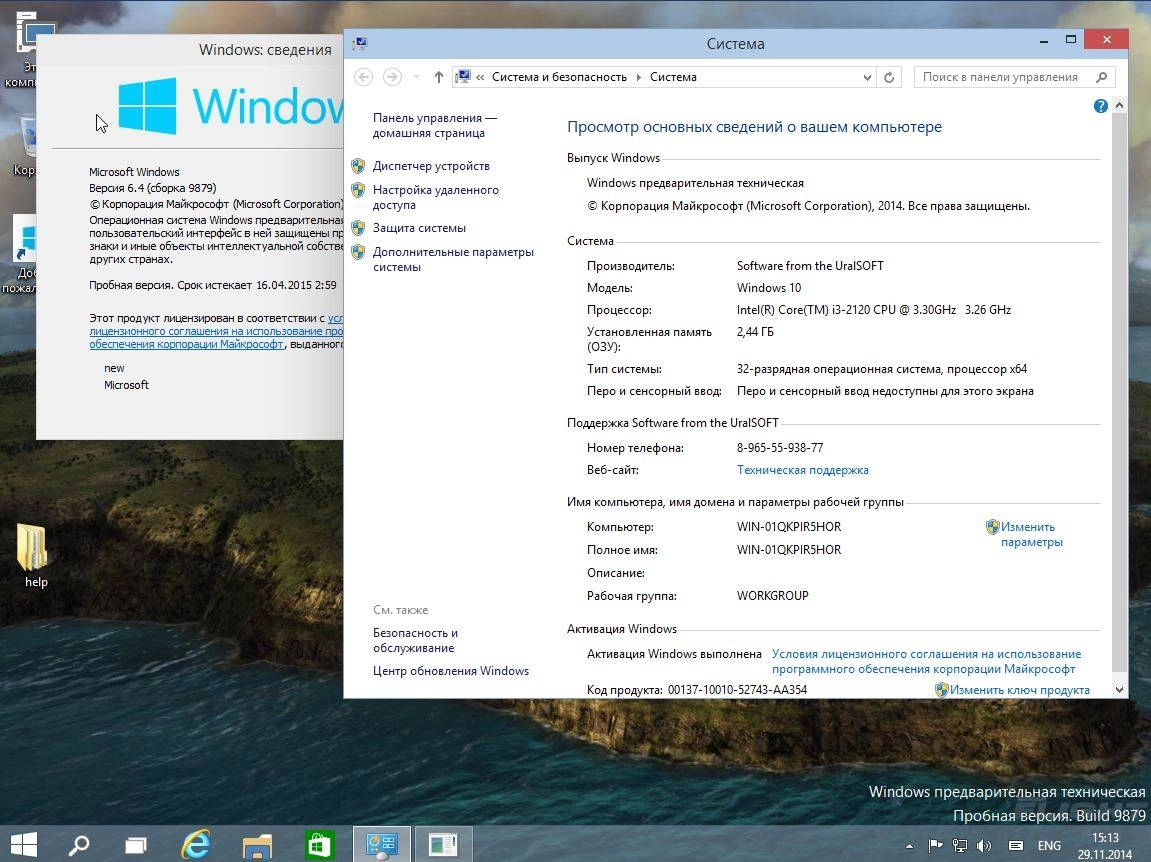Image resolution: width=1151 pixels, height=862 pixels.
Task: Open Search magnifier on taskbar
Action: (x=79, y=845)
